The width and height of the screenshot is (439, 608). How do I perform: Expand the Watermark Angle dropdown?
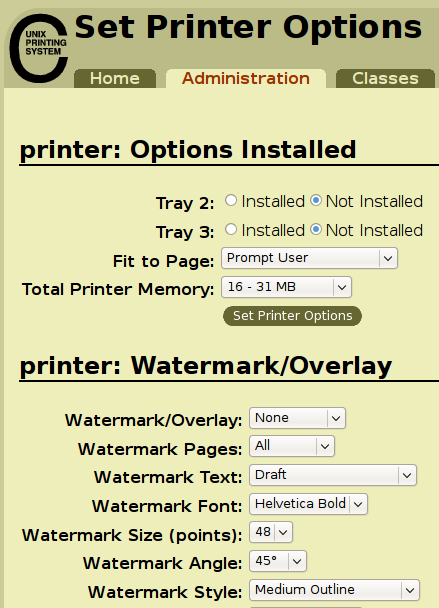pos(278,561)
